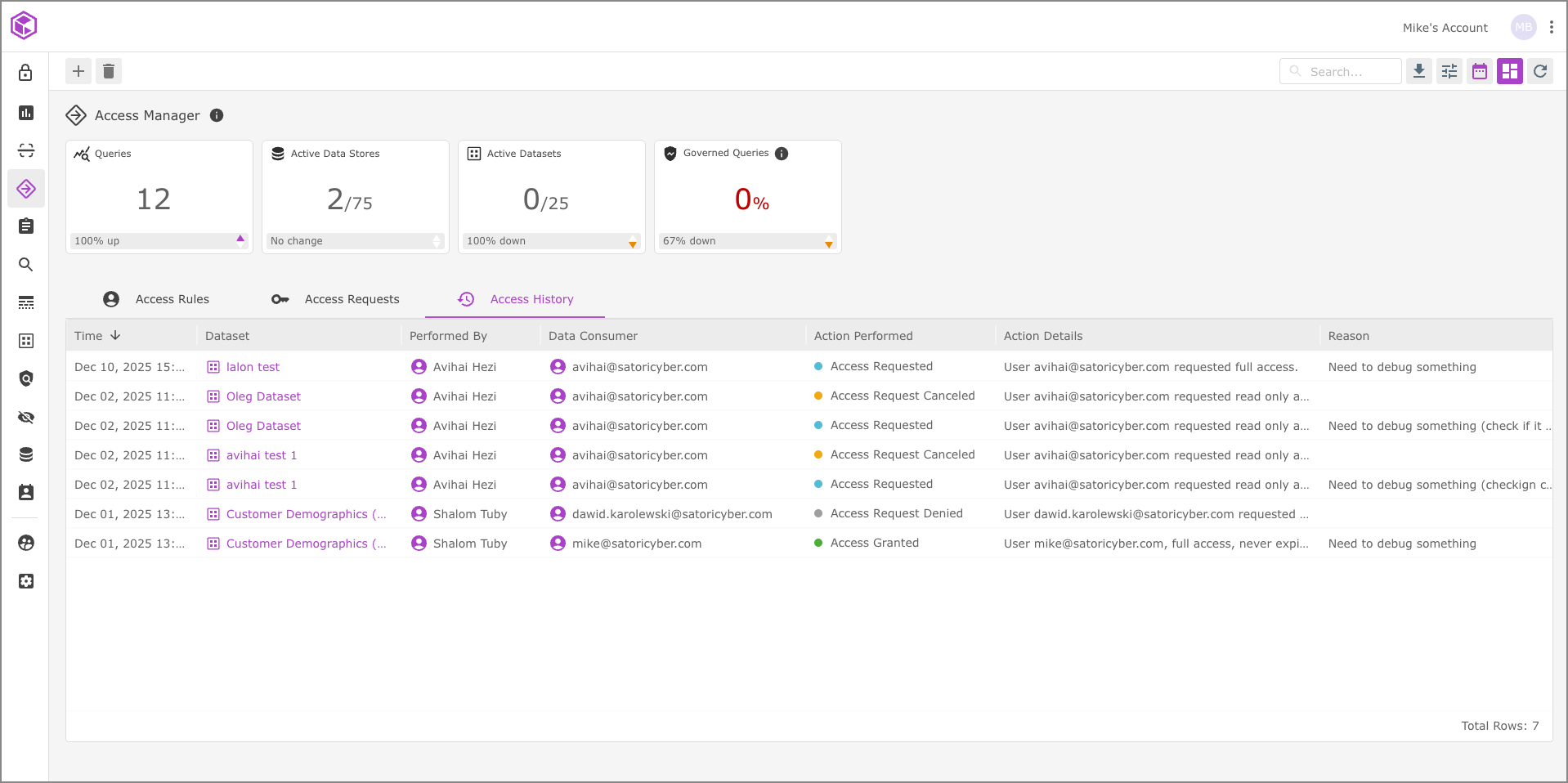Screen dimensions: 1568x783
Task: Click the Access Manager info icon
Action: tap(217, 115)
